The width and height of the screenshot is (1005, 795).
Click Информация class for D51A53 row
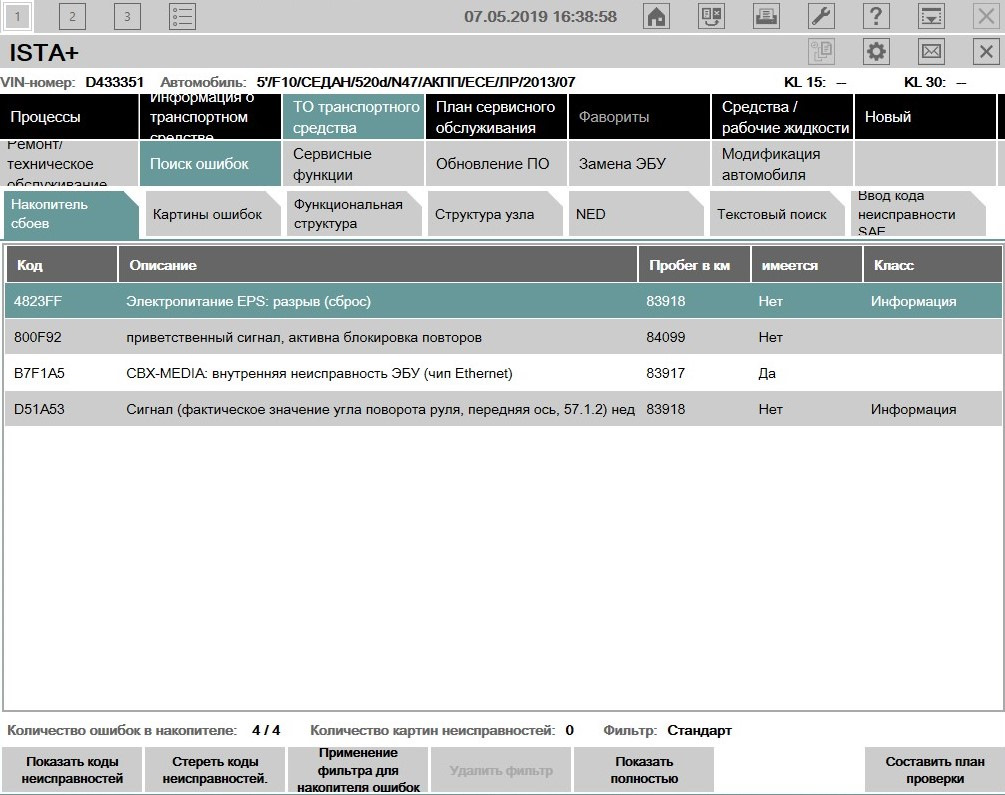tap(913, 409)
